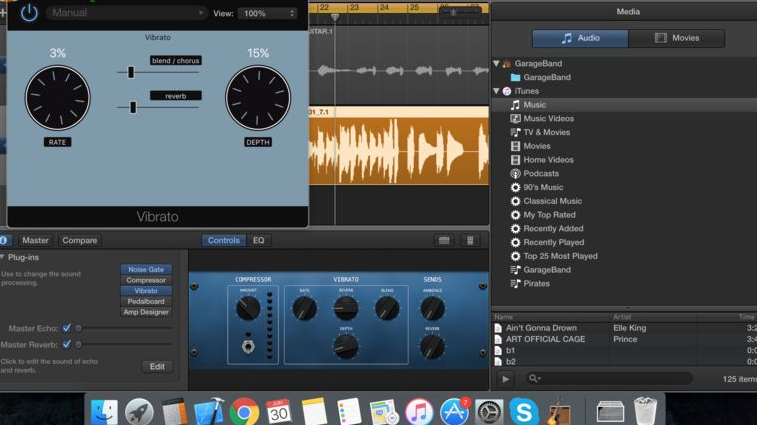Click the Master Reverb slider handle

[x=79, y=344]
